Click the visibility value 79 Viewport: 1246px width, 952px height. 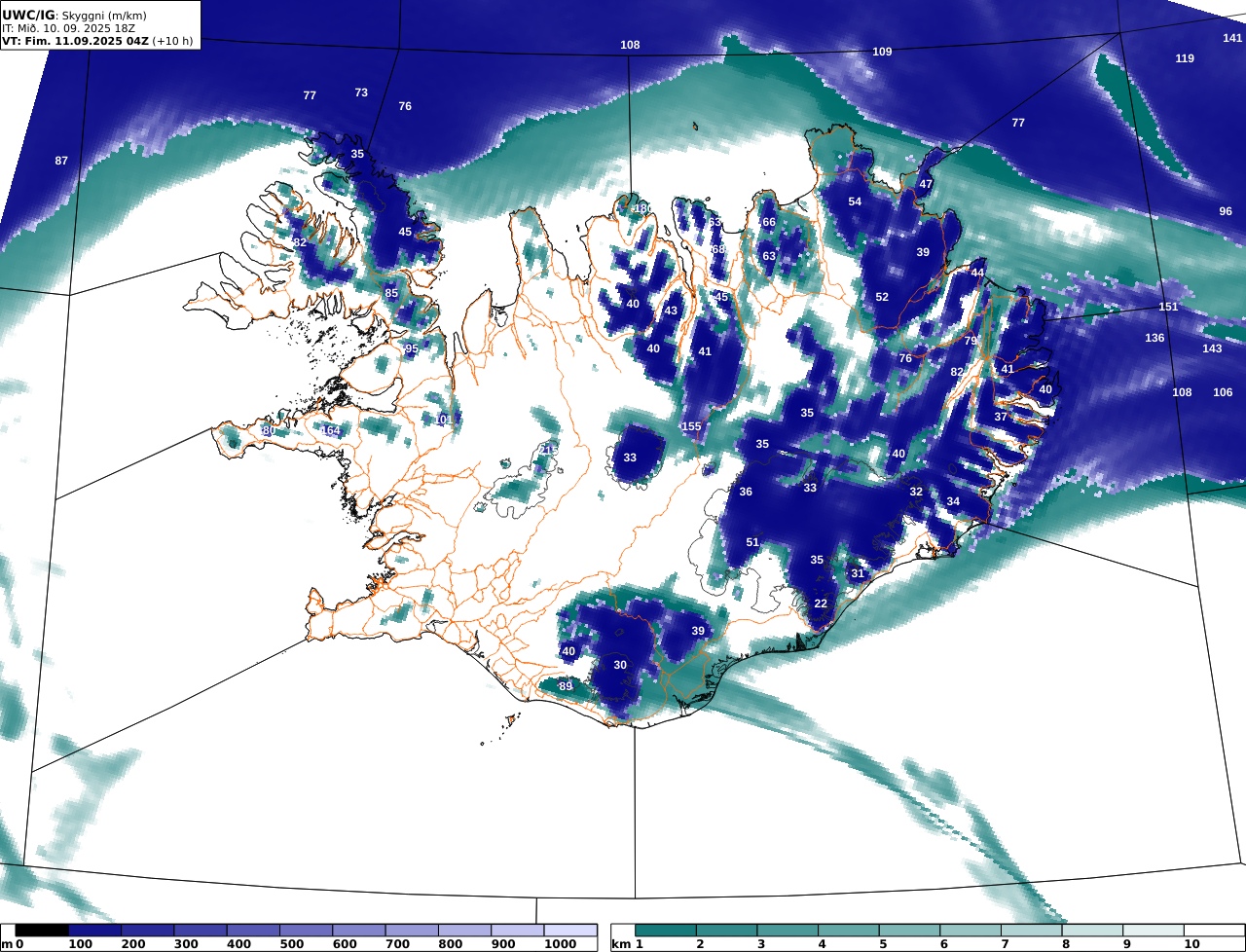point(971,341)
